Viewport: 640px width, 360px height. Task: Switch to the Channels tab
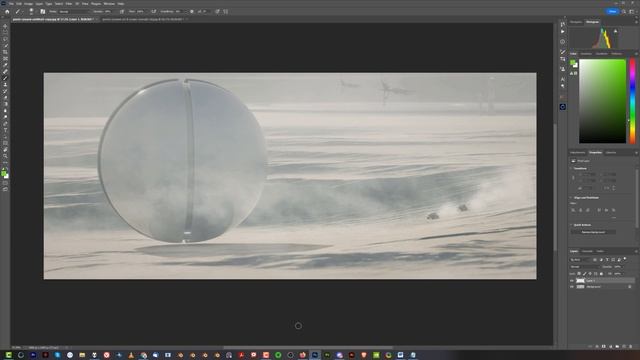coord(587,251)
